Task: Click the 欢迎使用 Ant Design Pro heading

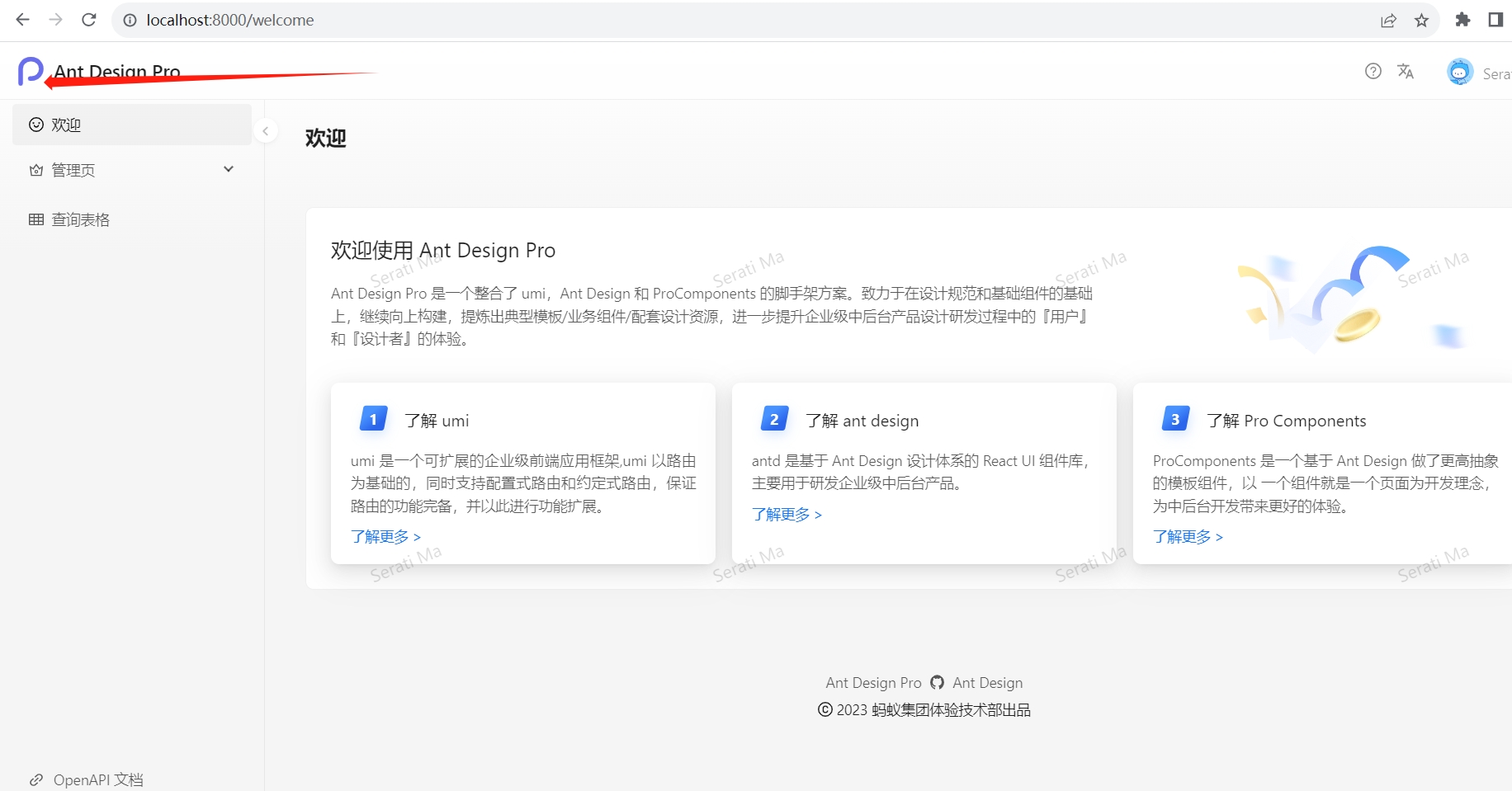Action: click(443, 250)
